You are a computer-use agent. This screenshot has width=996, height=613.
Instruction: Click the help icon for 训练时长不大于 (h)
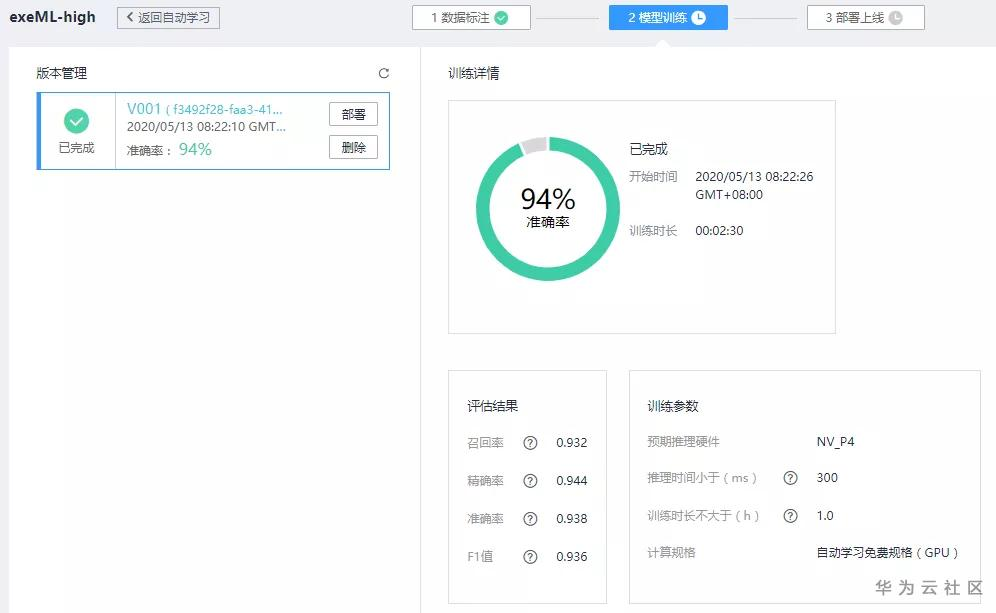point(790,516)
